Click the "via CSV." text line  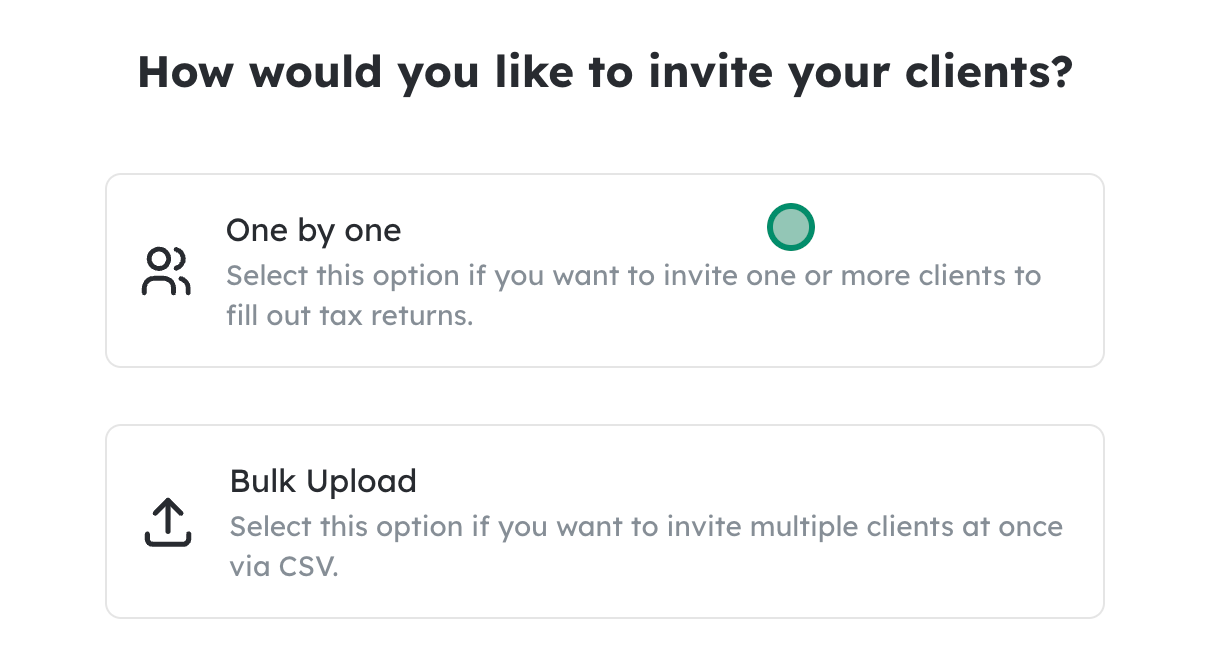(284, 566)
